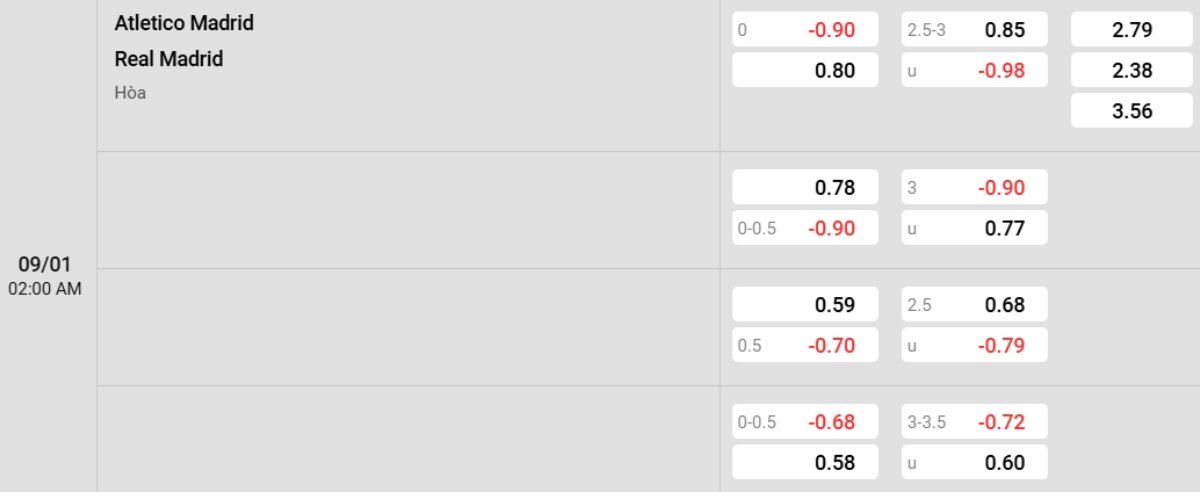Select under odds at -0.79
Screen dimensions: 1200x492
975,345
